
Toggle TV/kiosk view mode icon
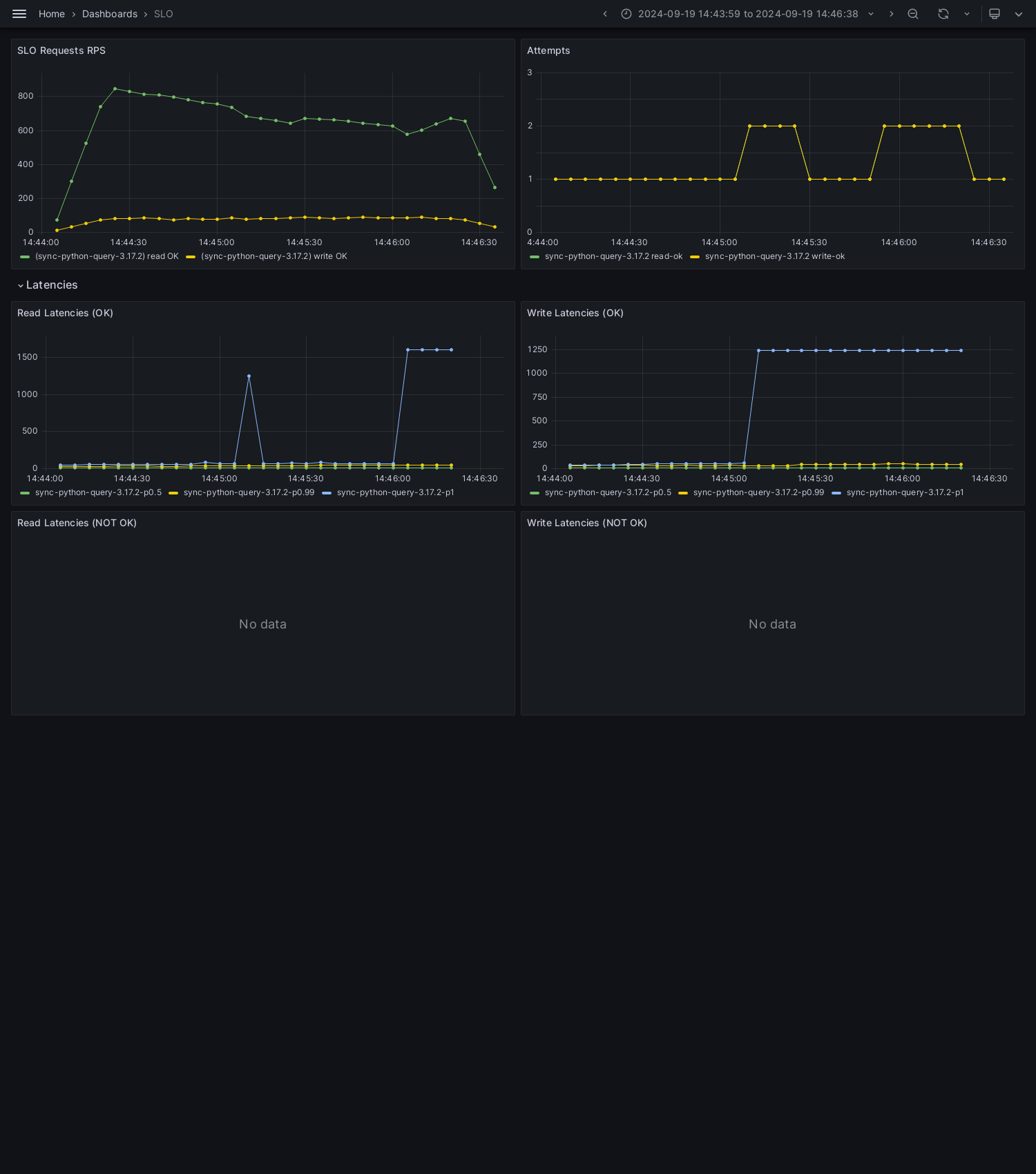[995, 14]
